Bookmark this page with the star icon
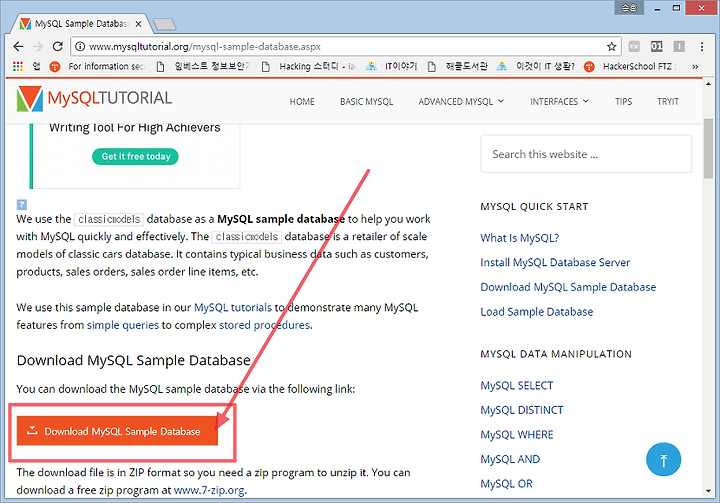This screenshot has width=720, height=503. click(611, 46)
